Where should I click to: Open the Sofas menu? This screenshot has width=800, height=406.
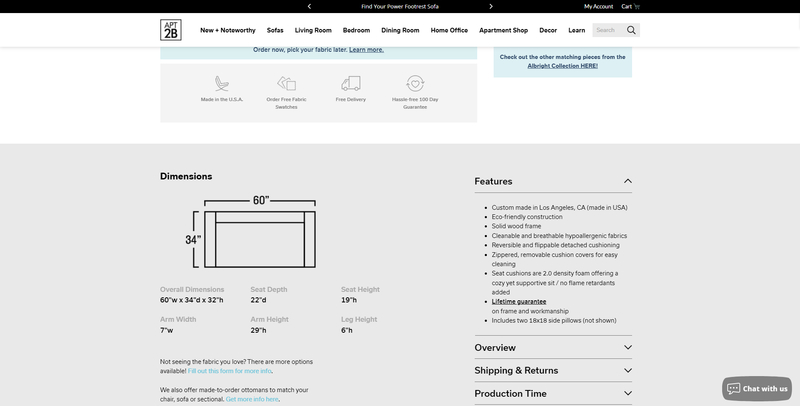coord(275,30)
